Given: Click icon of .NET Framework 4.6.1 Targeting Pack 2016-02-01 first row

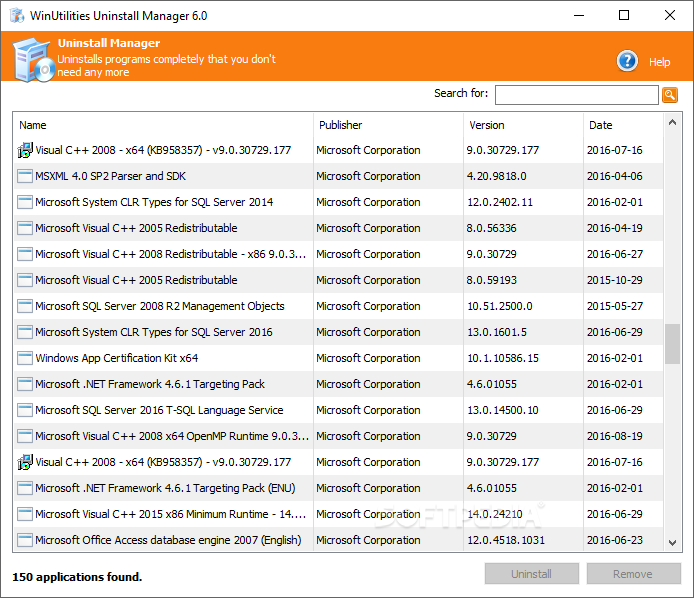Looking at the screenshot, I should point(25,384).
